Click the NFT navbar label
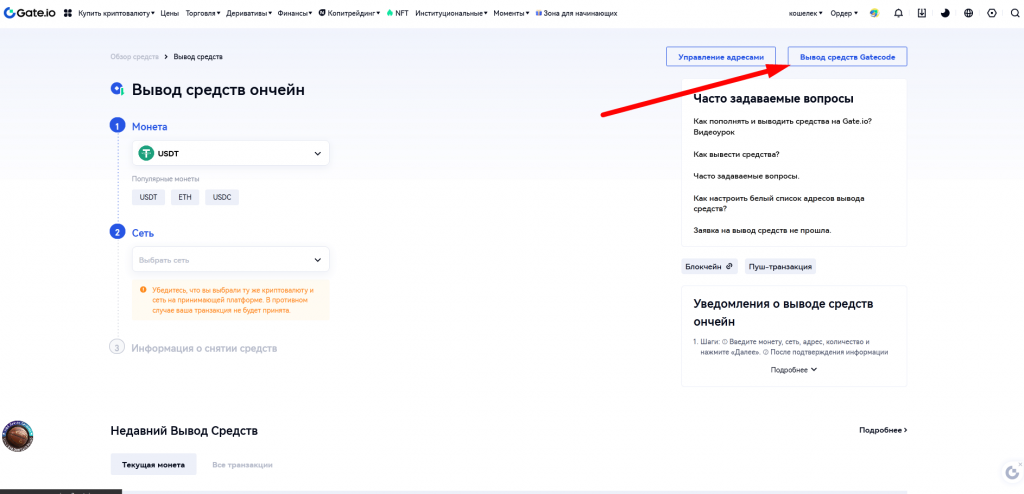 (402, 13)
